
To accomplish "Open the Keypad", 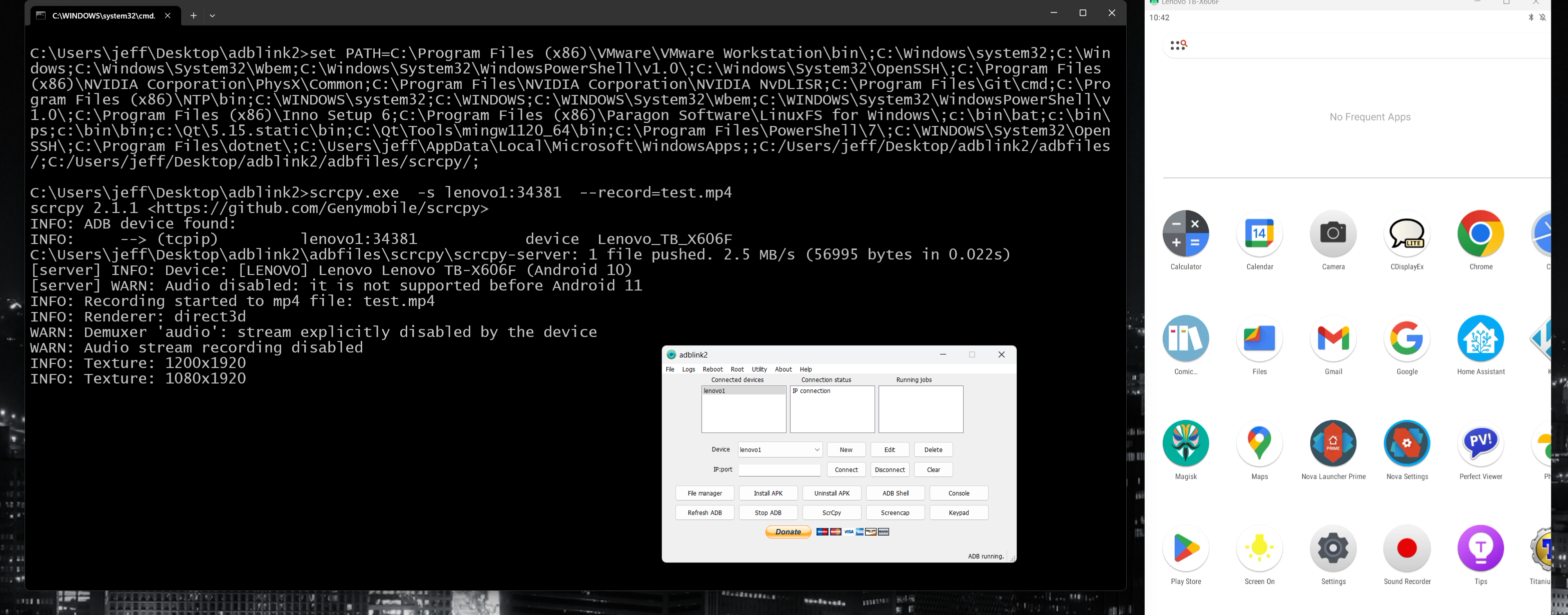I will click(x=959, y=513).
